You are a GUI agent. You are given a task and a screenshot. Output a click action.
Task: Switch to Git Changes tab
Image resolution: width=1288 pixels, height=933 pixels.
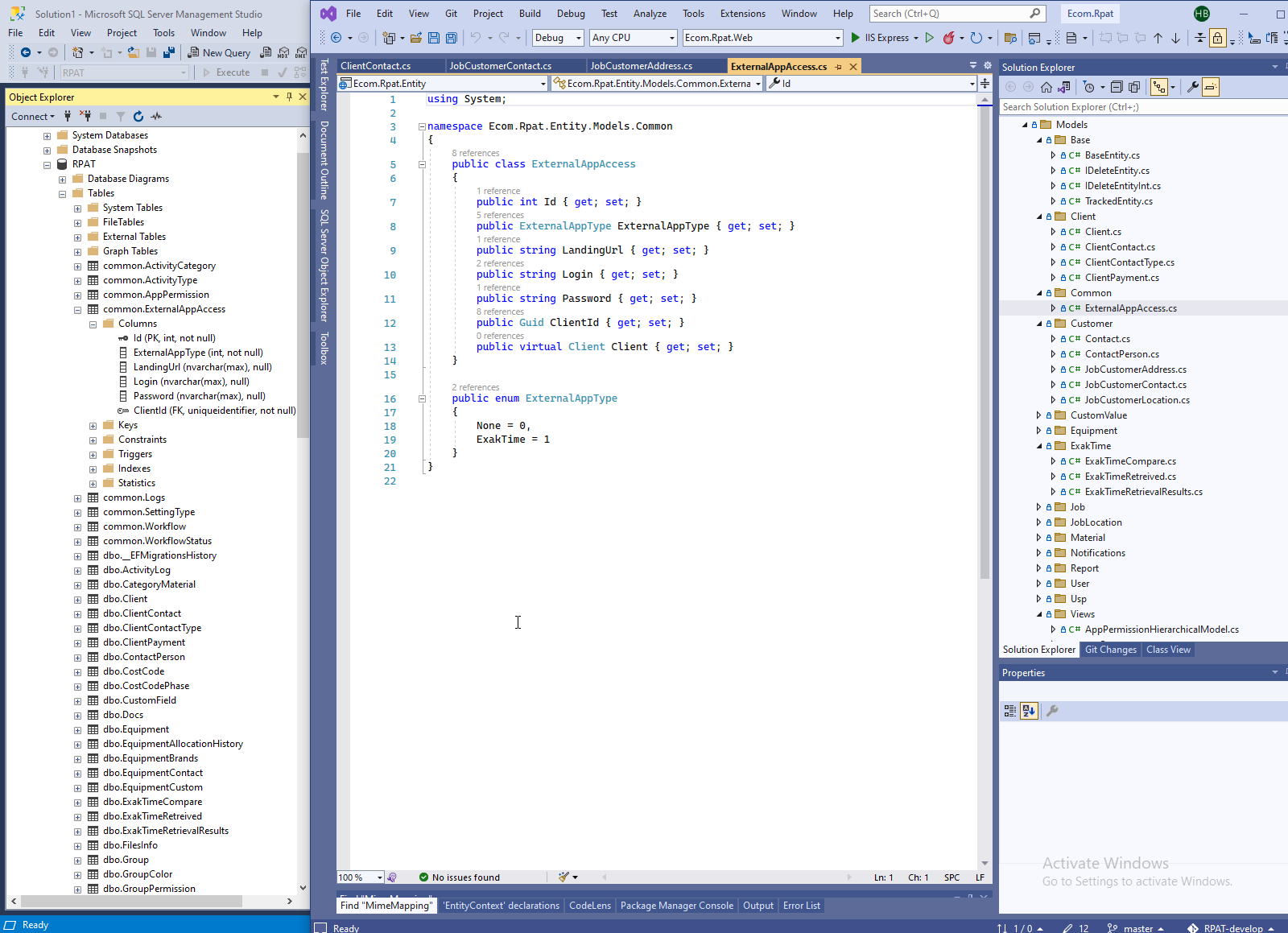pyautogui.click(x=1111, y=650)
